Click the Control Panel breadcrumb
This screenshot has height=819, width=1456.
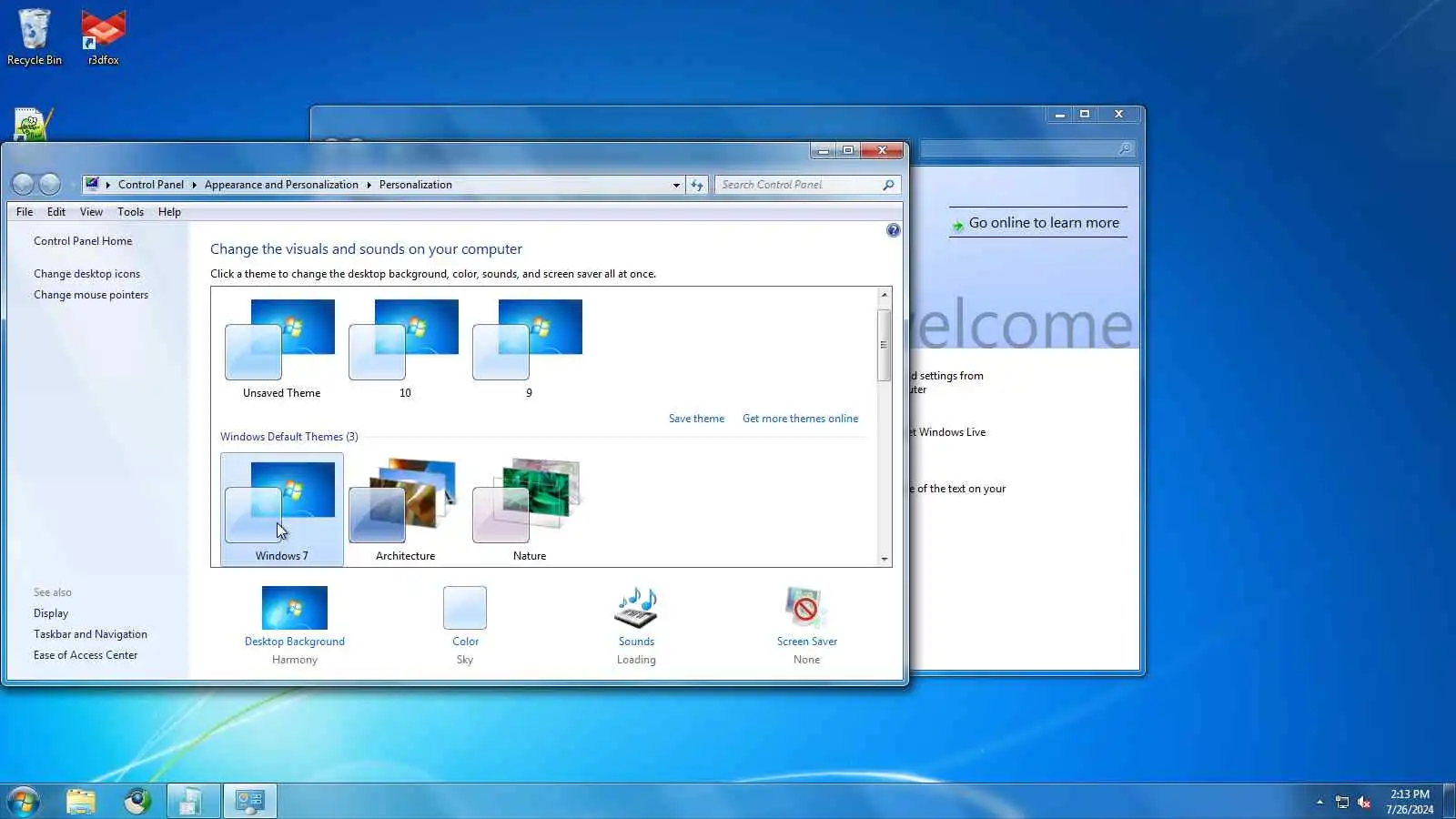coord(151,185)
